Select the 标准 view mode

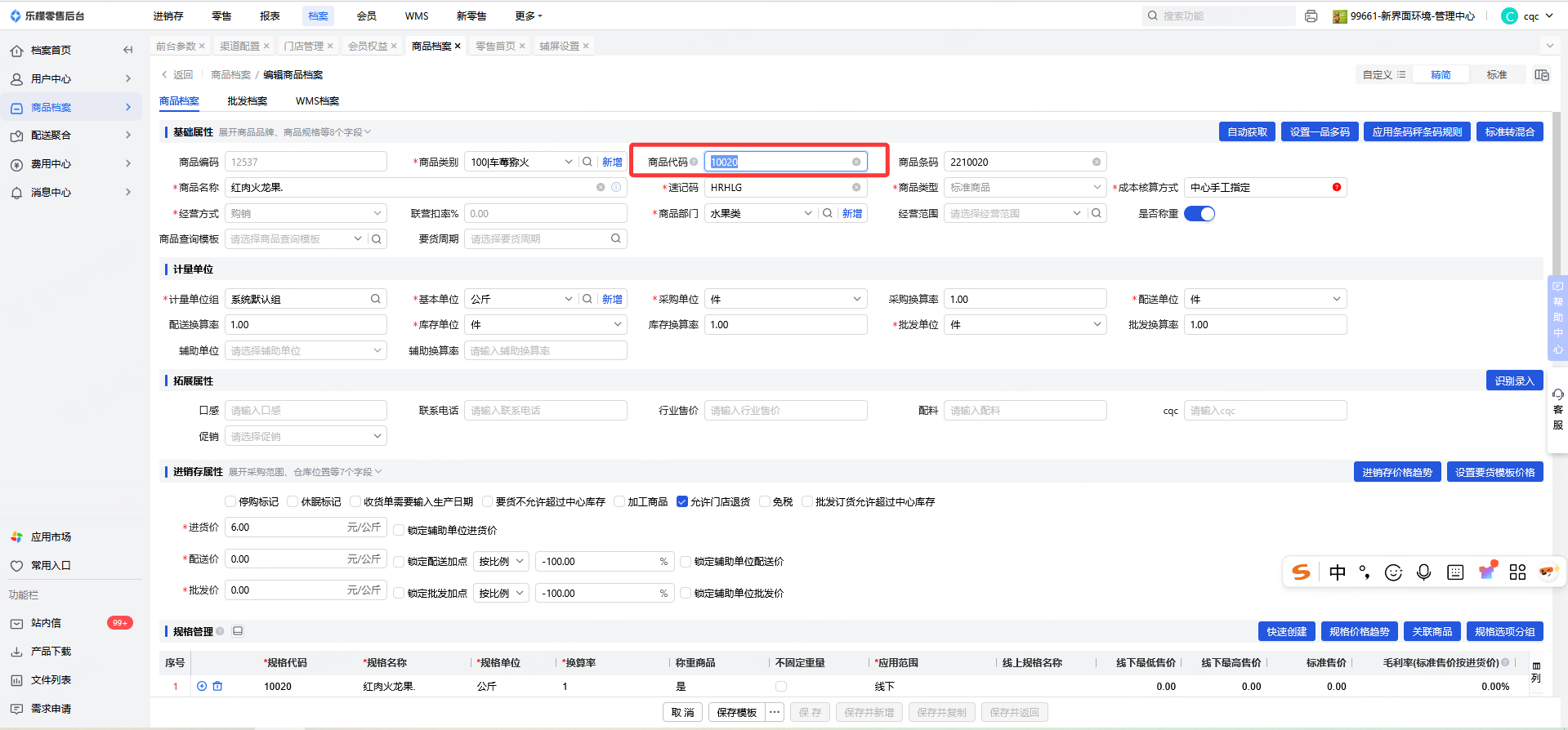pos(1497,75)
